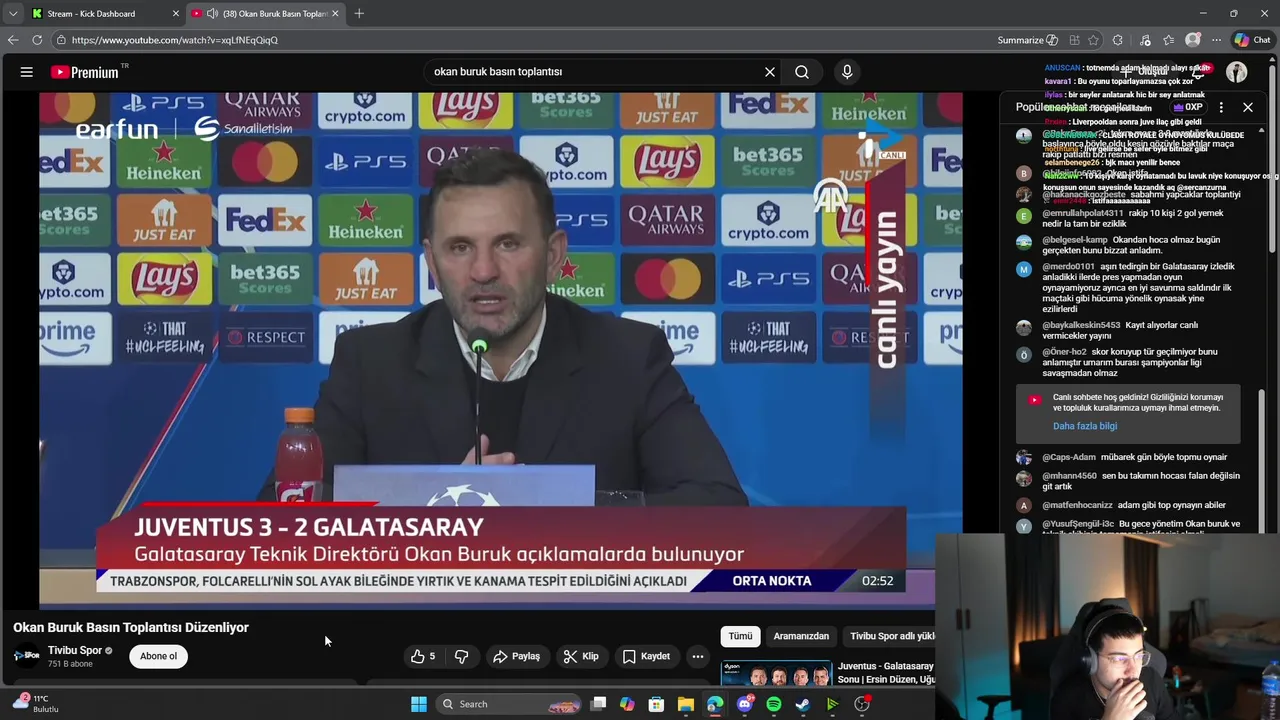Open the YouTube account avatar menu
This screenshot has height=720, width=1280.
click(x=1237, y=72)
